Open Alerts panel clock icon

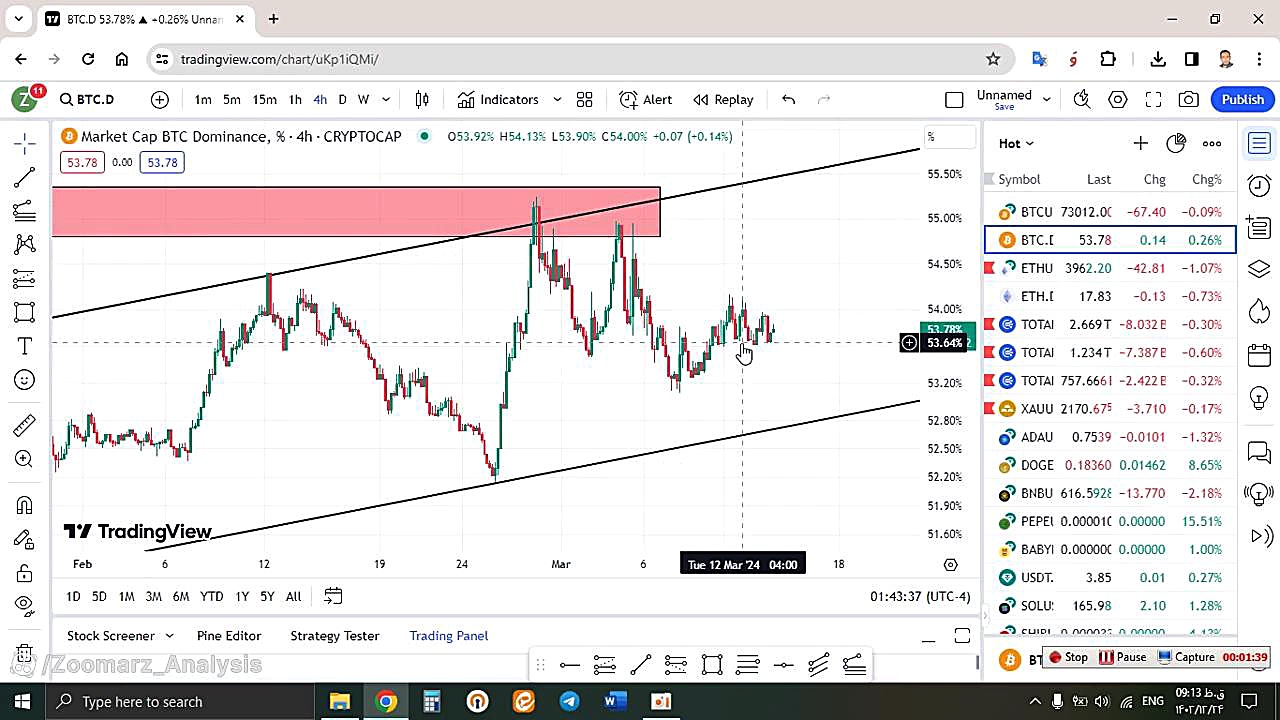coord(1259,185)
